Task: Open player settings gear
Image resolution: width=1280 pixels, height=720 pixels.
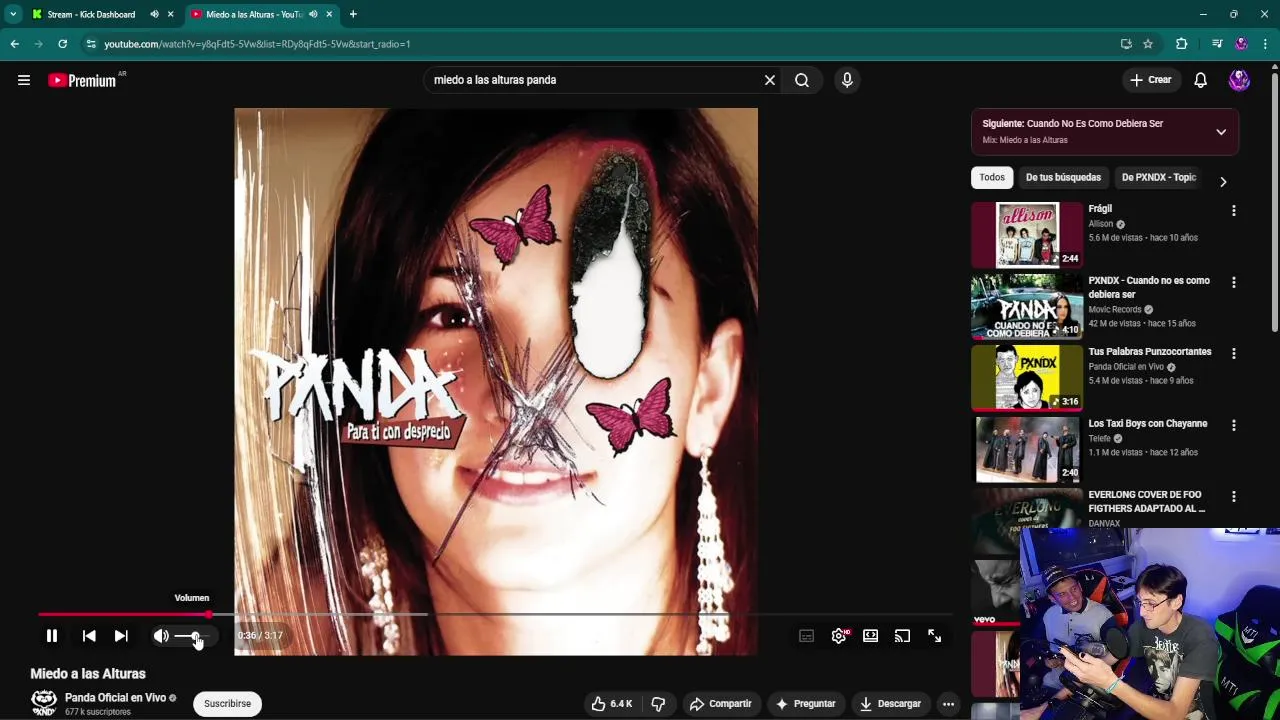Action: (x=839, y=636)
